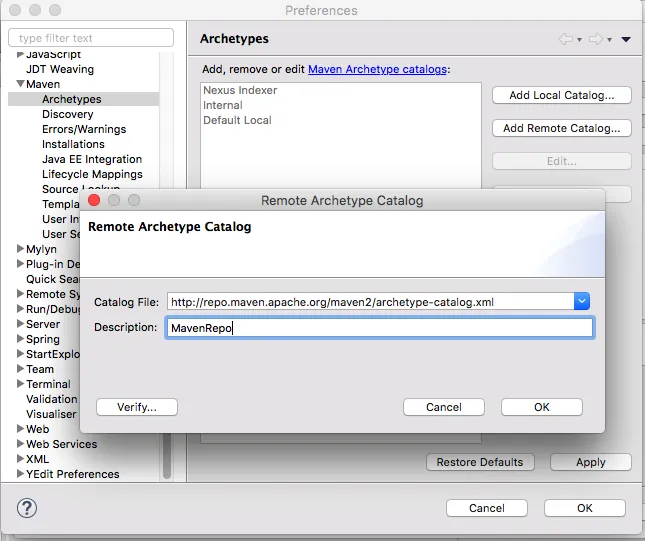
Task: Select Validation in the tree
Action: point(52,399)
